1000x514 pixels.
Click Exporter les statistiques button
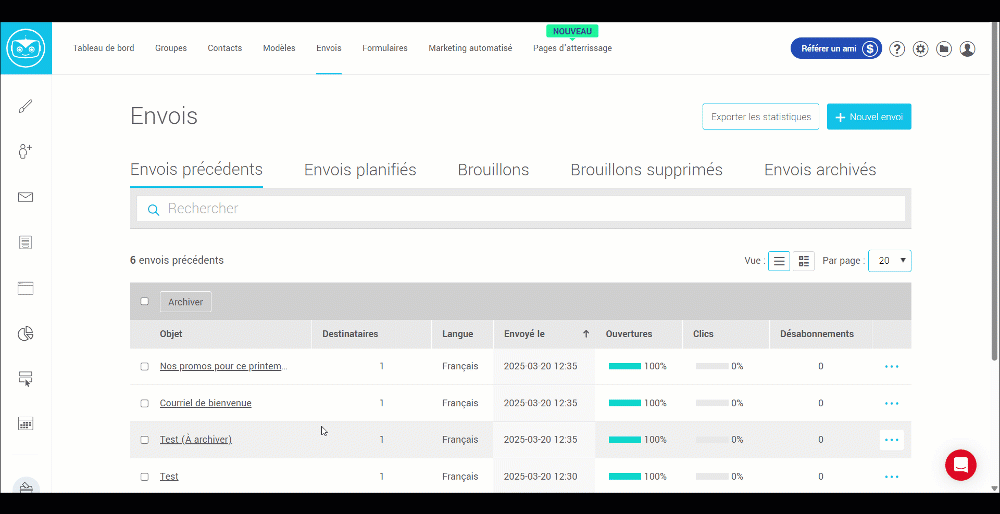point(760,117)
